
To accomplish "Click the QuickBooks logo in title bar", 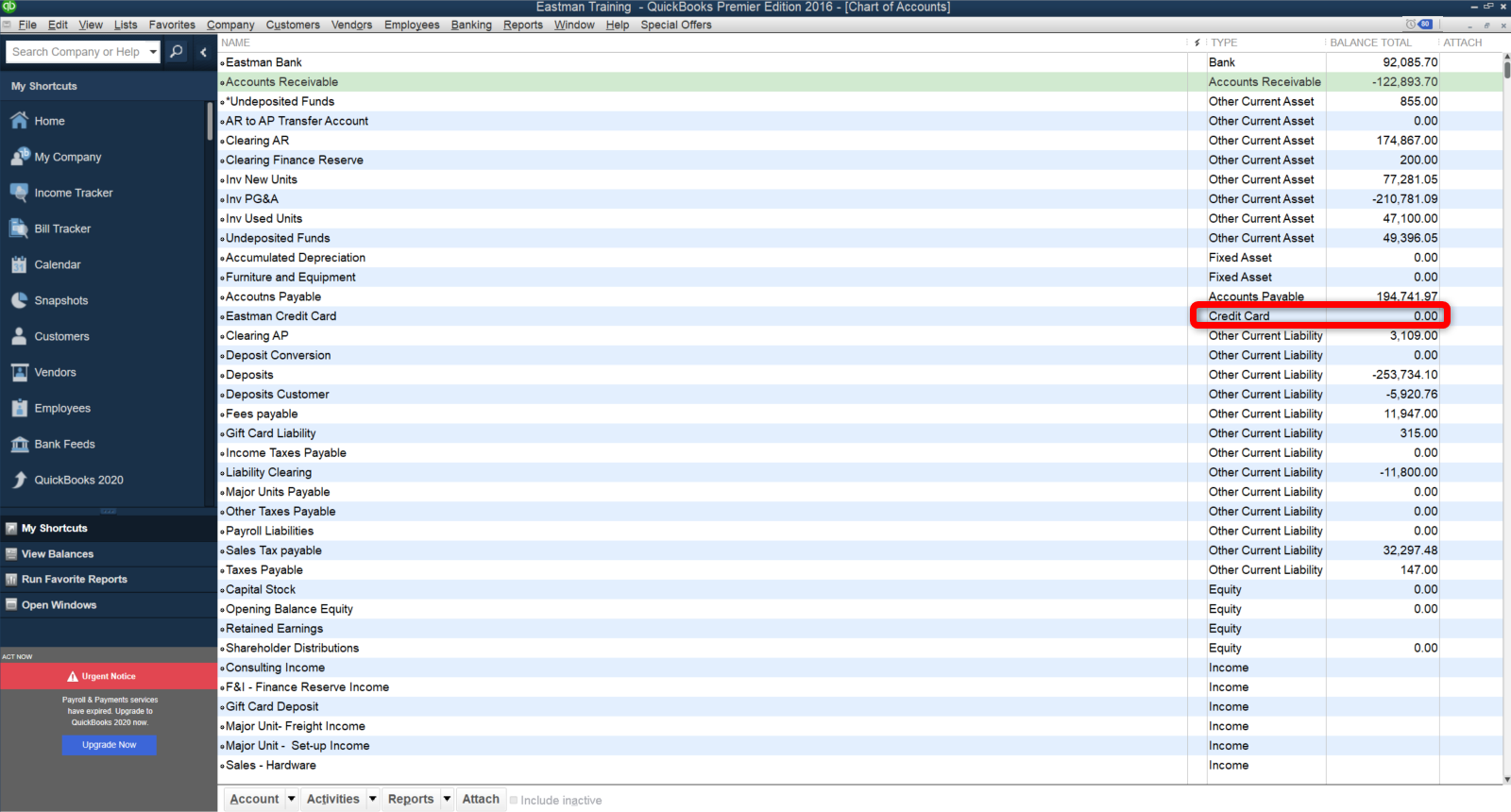I will coord(9,7).
